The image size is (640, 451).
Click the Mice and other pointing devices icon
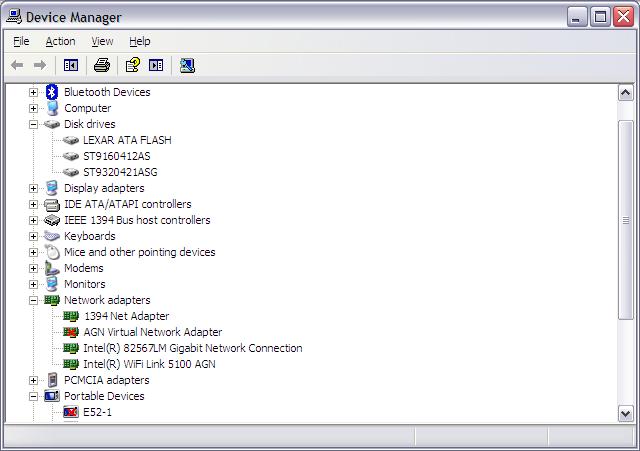(52, 252)
